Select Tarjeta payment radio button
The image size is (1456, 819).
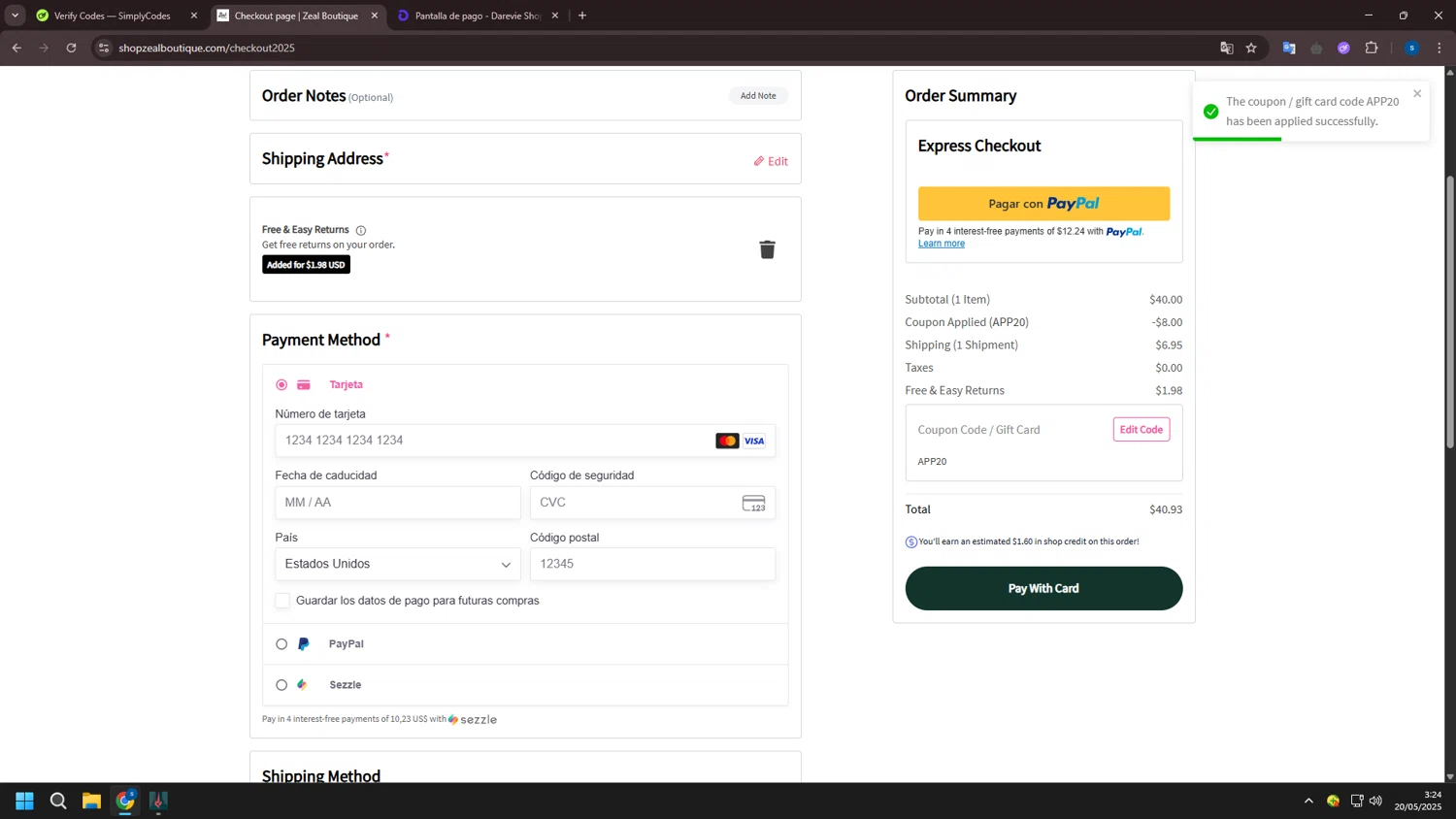pyautogui.click(x=281, y=385)
